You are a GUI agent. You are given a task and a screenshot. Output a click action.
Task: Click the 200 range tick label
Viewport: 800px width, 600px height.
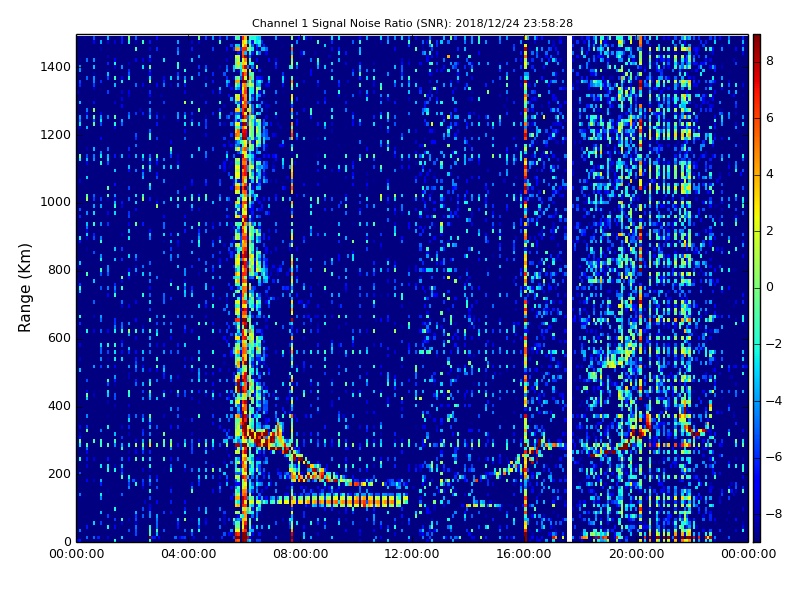click(x=59, y=473)
